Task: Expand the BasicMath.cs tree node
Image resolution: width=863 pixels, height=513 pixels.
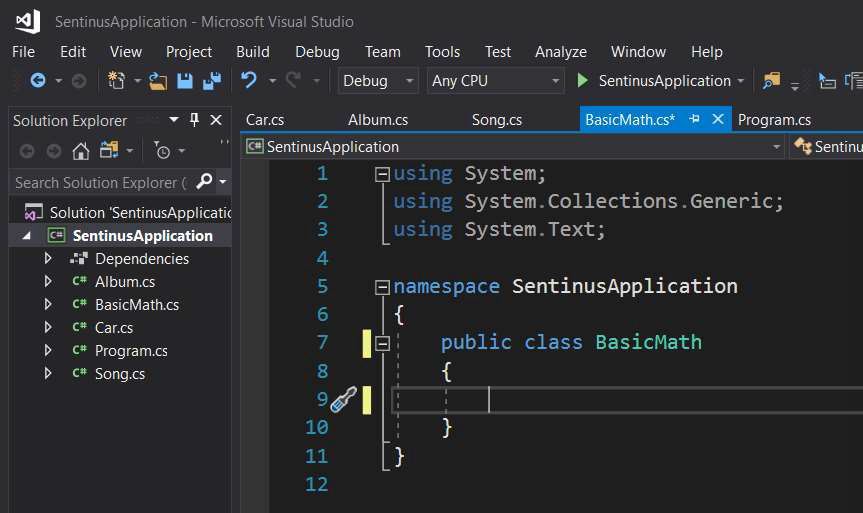Action: 48,304
